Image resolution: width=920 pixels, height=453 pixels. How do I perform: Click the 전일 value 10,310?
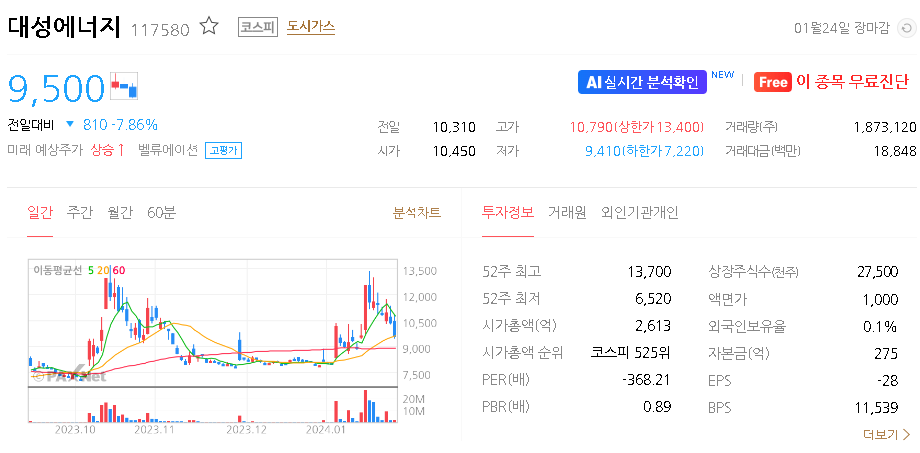click(x=454, y=127)
